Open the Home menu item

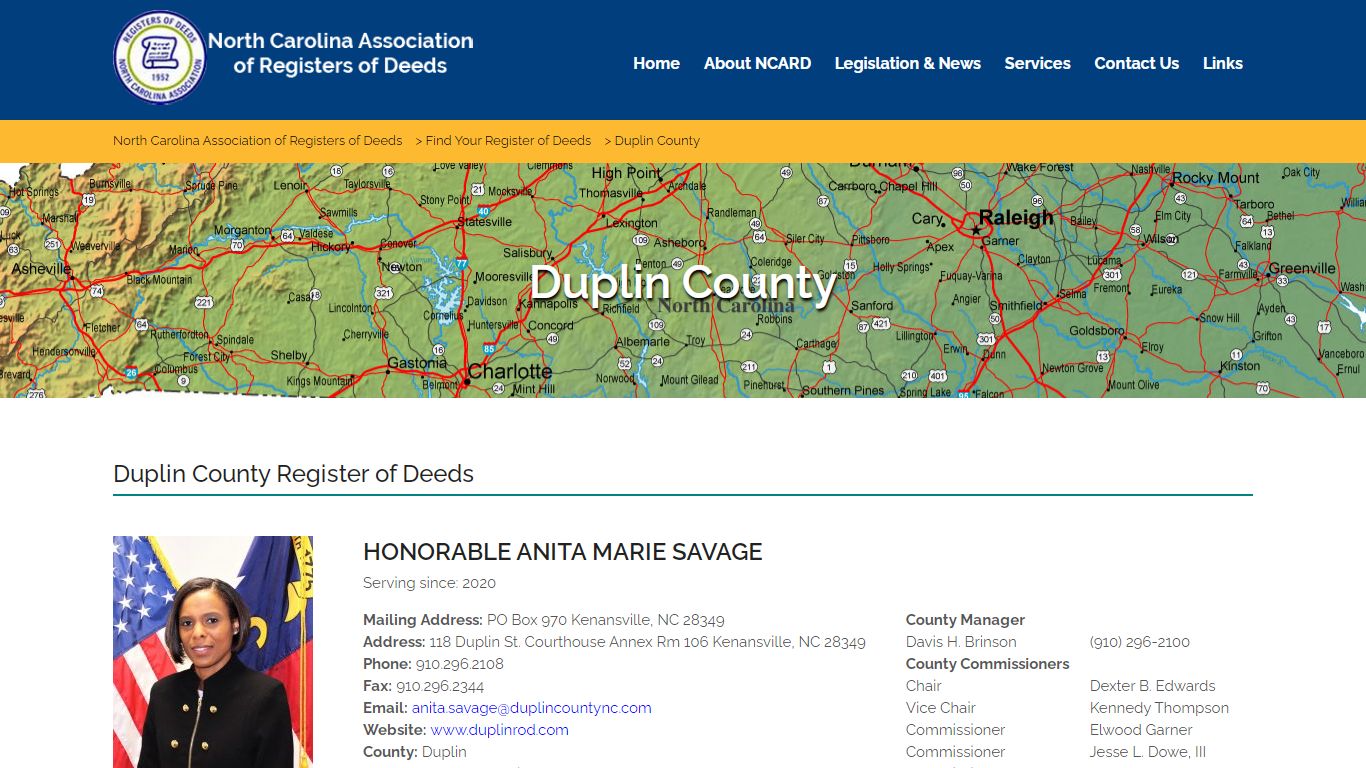(656, 63)
